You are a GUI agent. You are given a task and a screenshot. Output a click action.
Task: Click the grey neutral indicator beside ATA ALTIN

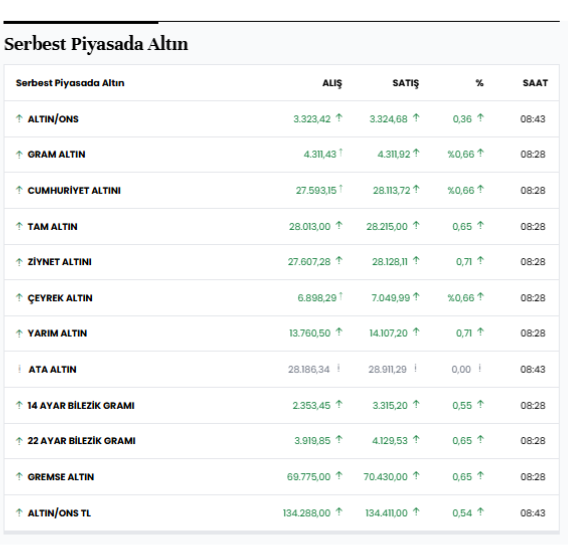pos(19,369)
